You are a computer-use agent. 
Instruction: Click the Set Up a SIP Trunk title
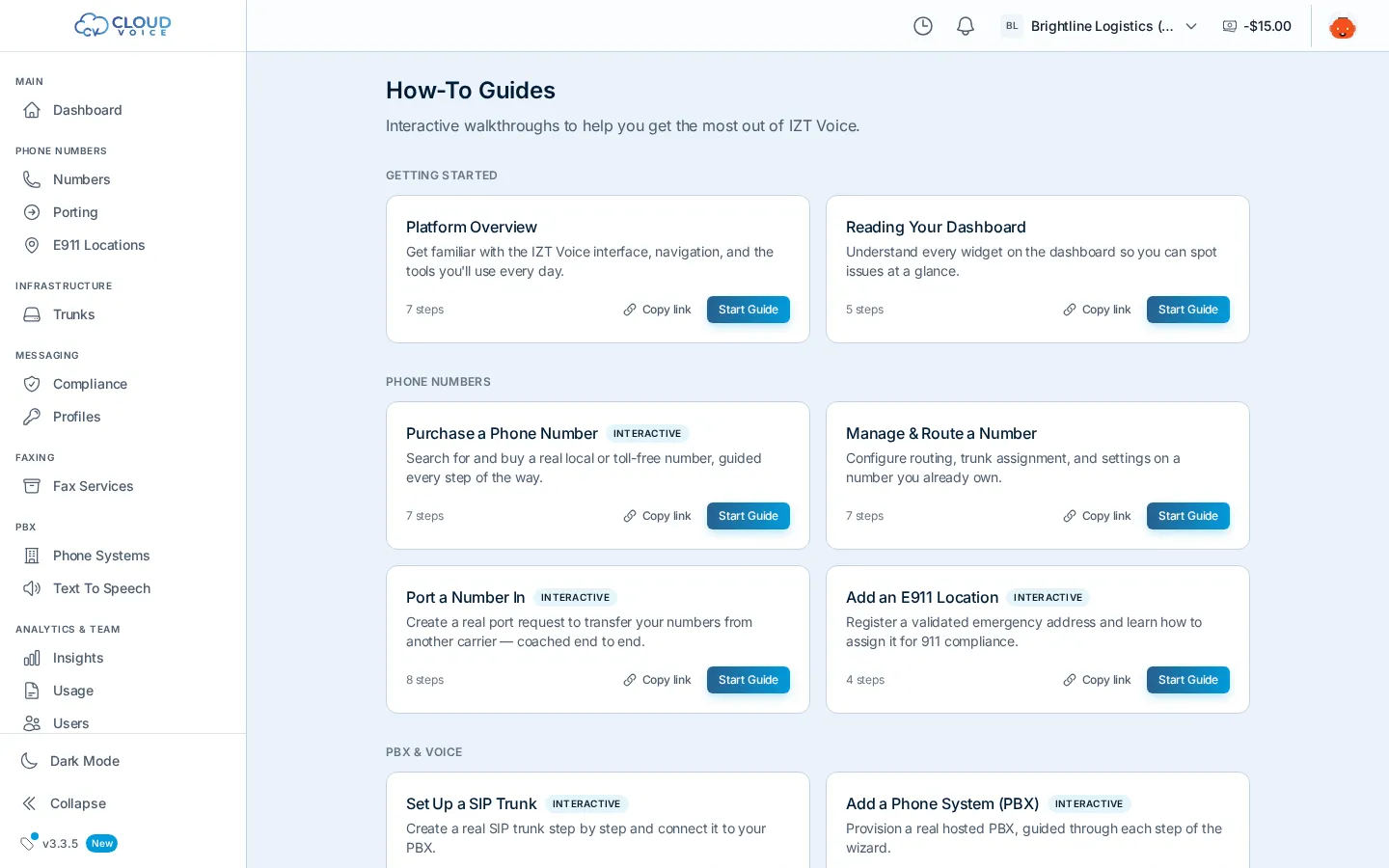(471, 804)
